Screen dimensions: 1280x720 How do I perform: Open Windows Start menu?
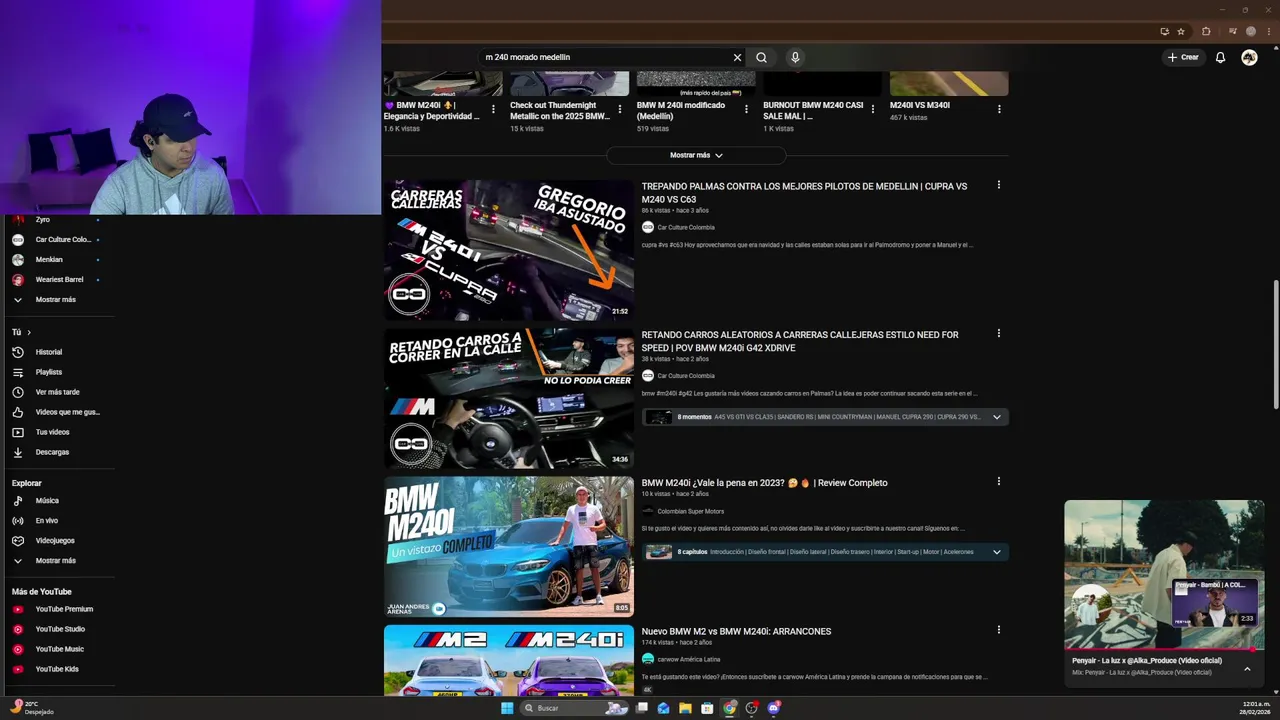[507, 708]
